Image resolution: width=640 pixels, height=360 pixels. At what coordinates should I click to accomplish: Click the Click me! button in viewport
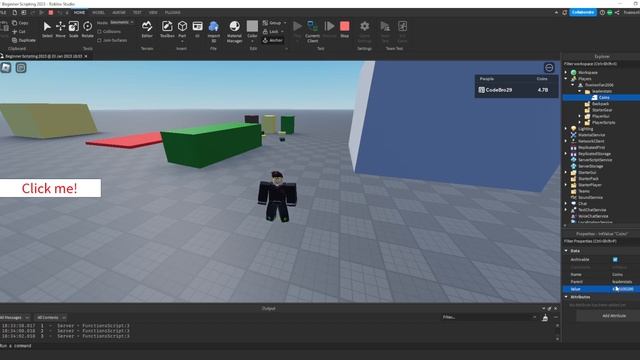(x=50, y=188)
